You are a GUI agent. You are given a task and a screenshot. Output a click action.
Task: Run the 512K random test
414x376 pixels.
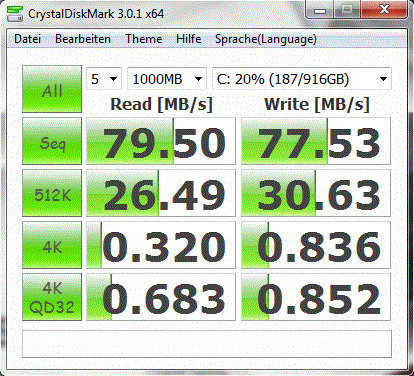[x=52, y=193]
